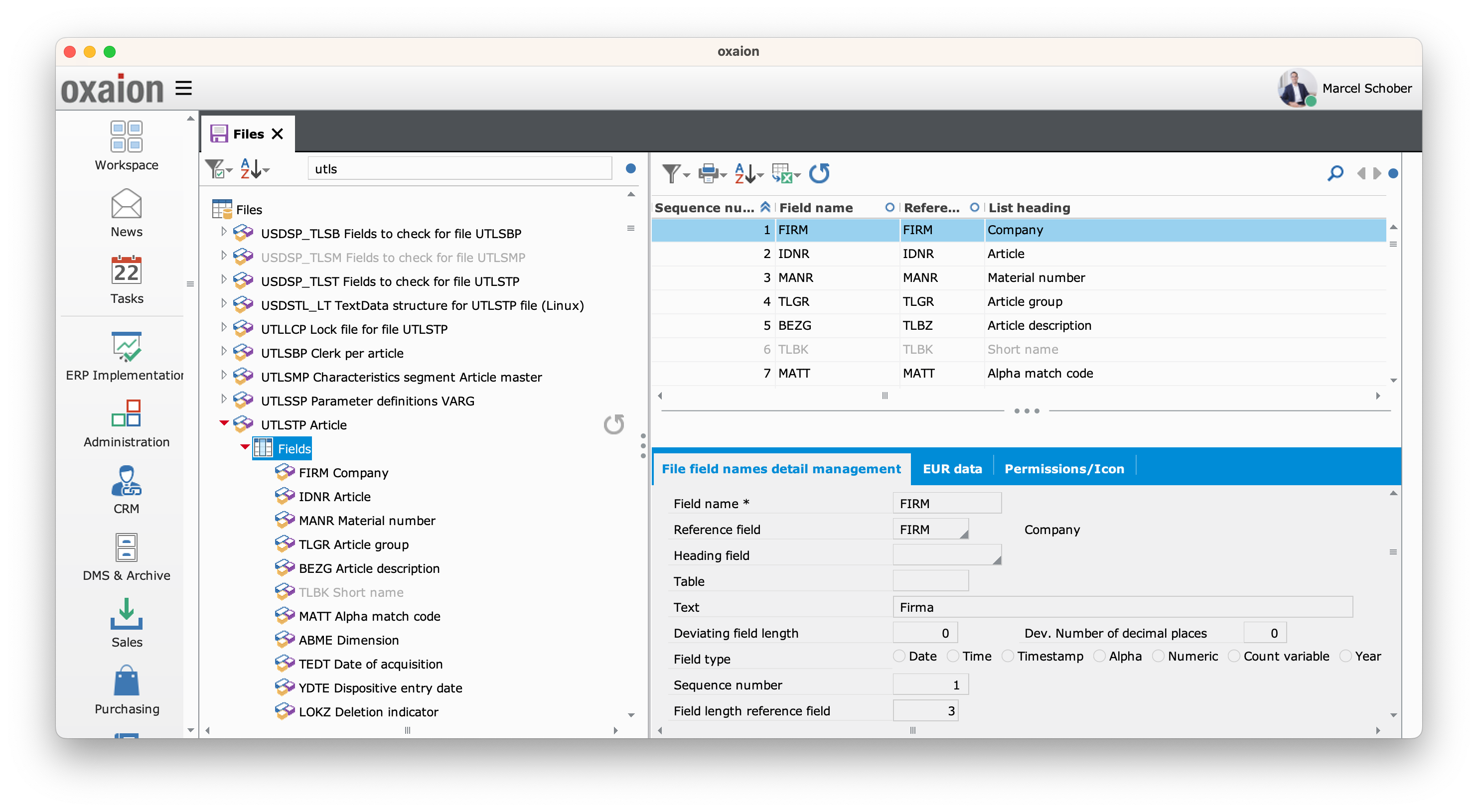Select Alpha field type radio button
Screen dimensions: 1478x812
(x=1099, y=656)
